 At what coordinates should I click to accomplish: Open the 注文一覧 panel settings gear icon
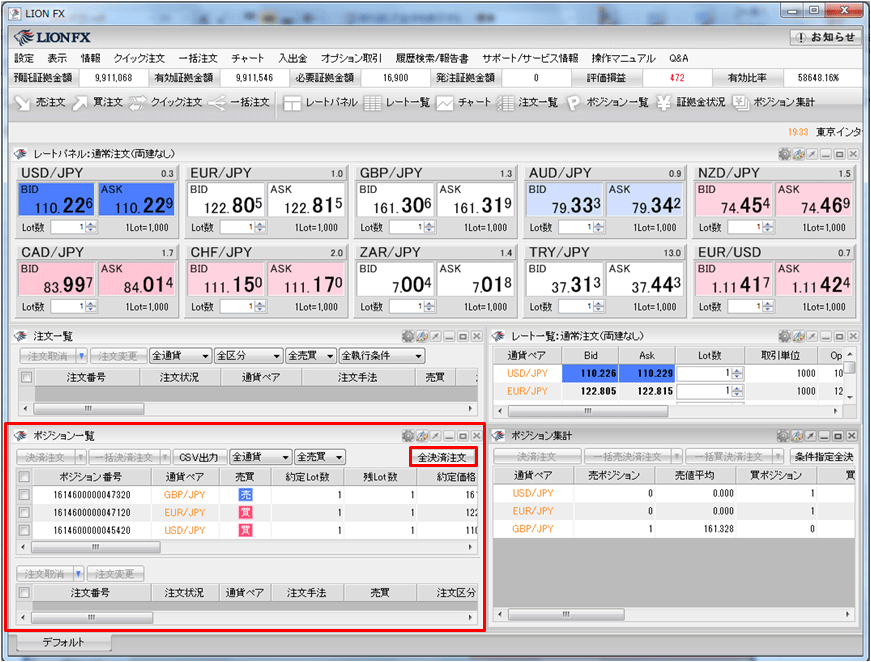tap(408, 336)
